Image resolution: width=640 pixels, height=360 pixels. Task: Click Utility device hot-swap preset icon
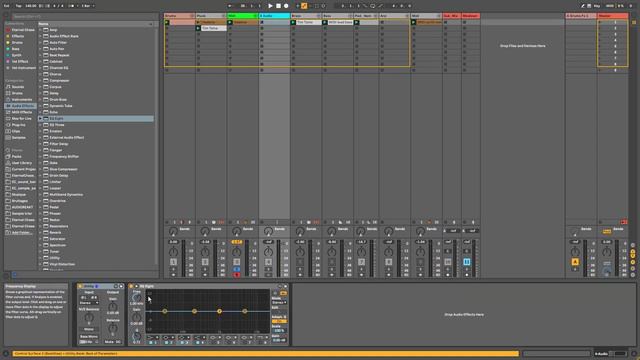coord(116,286)
